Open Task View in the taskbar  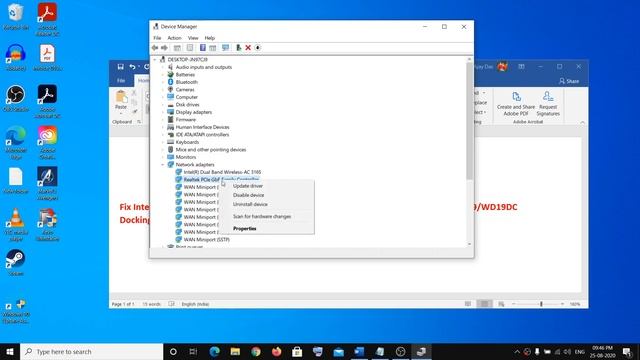(x=193, y=351)
